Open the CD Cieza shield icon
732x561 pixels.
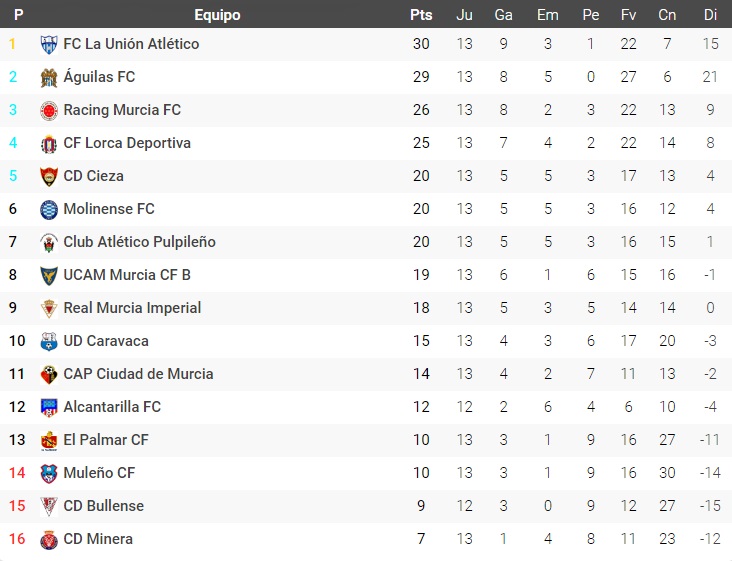[x=49, y=176]
